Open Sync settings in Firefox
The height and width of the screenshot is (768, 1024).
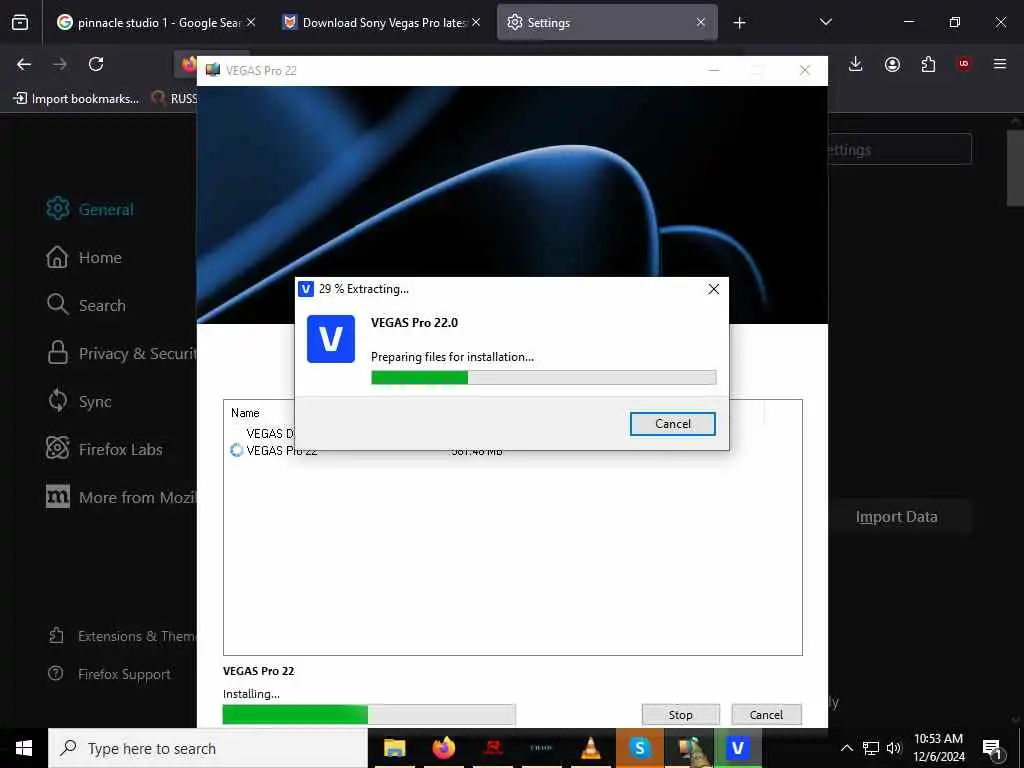(x=79, y=401)
